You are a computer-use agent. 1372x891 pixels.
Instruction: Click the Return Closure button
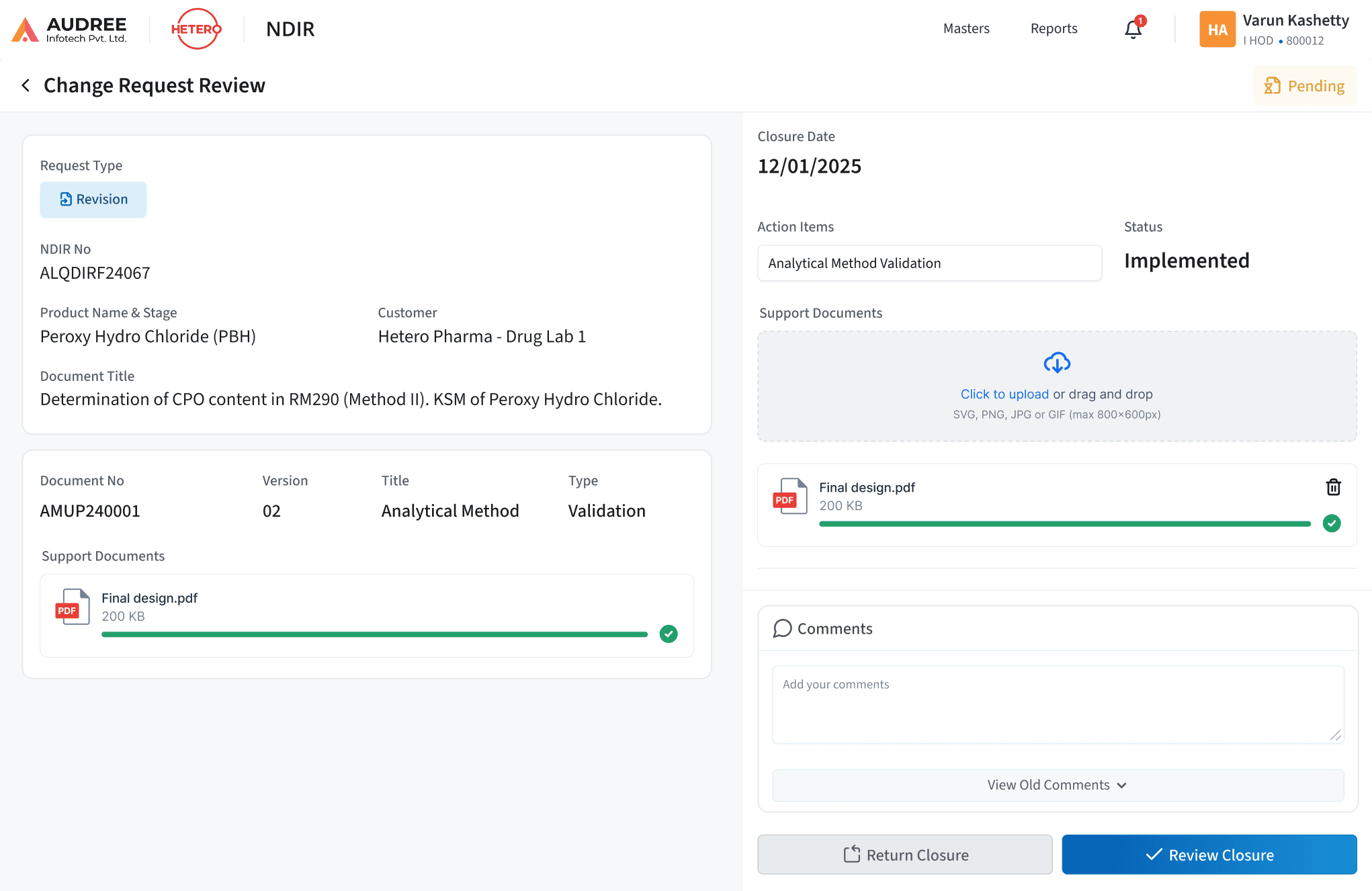(x=905, y=854)
